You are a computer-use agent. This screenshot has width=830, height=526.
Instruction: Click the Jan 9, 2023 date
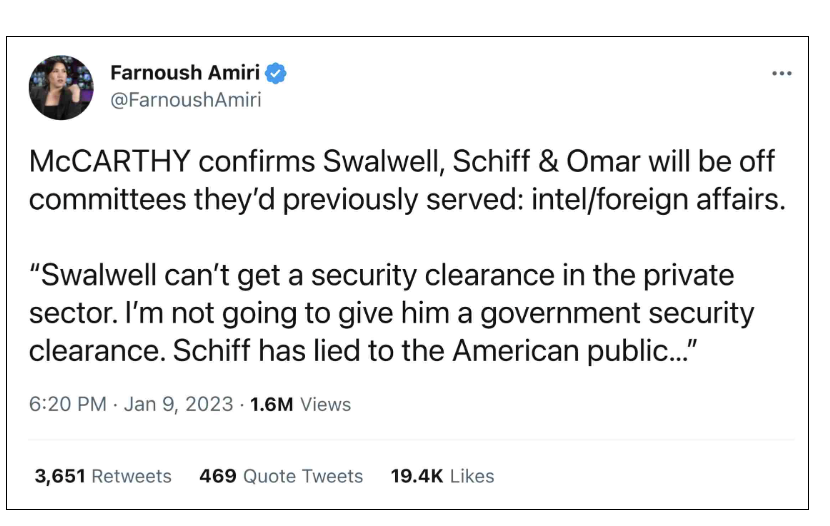178,404
